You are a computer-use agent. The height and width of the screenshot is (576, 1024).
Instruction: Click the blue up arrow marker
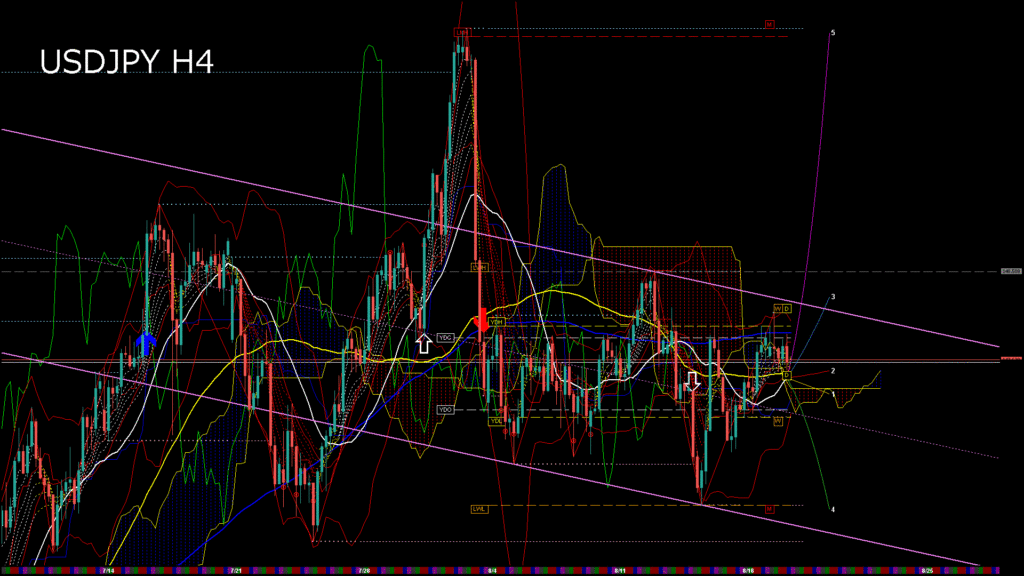pos(146,344)
